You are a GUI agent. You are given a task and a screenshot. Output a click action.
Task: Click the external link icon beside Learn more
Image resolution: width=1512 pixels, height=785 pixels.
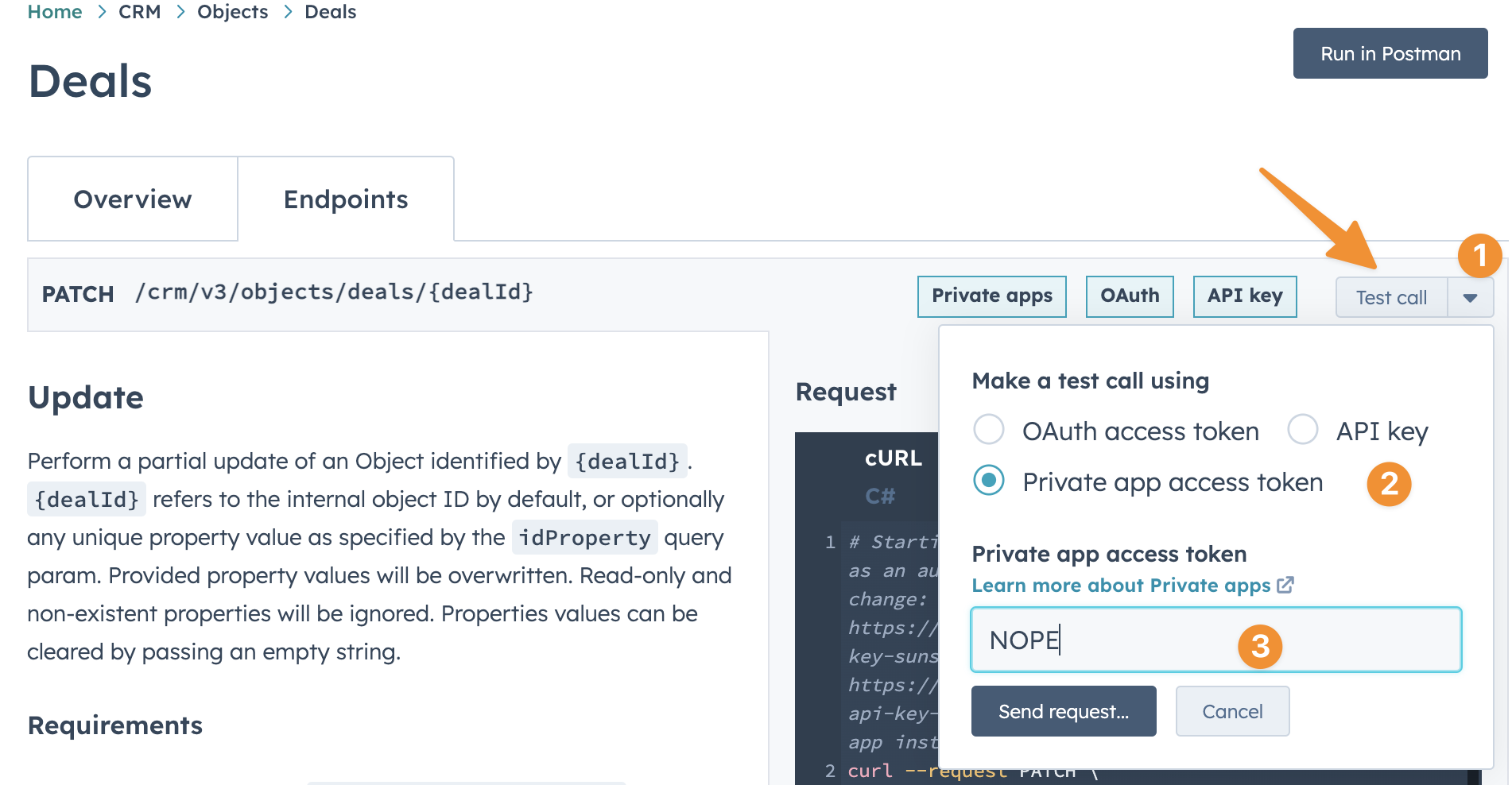pos(1286,586)
